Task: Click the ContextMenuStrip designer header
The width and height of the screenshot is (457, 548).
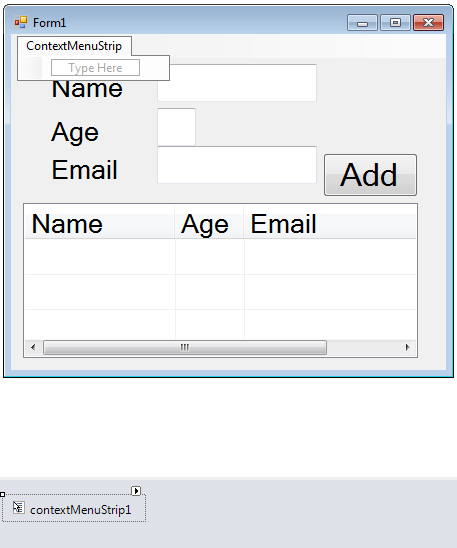Action: (x=74, y=46)
